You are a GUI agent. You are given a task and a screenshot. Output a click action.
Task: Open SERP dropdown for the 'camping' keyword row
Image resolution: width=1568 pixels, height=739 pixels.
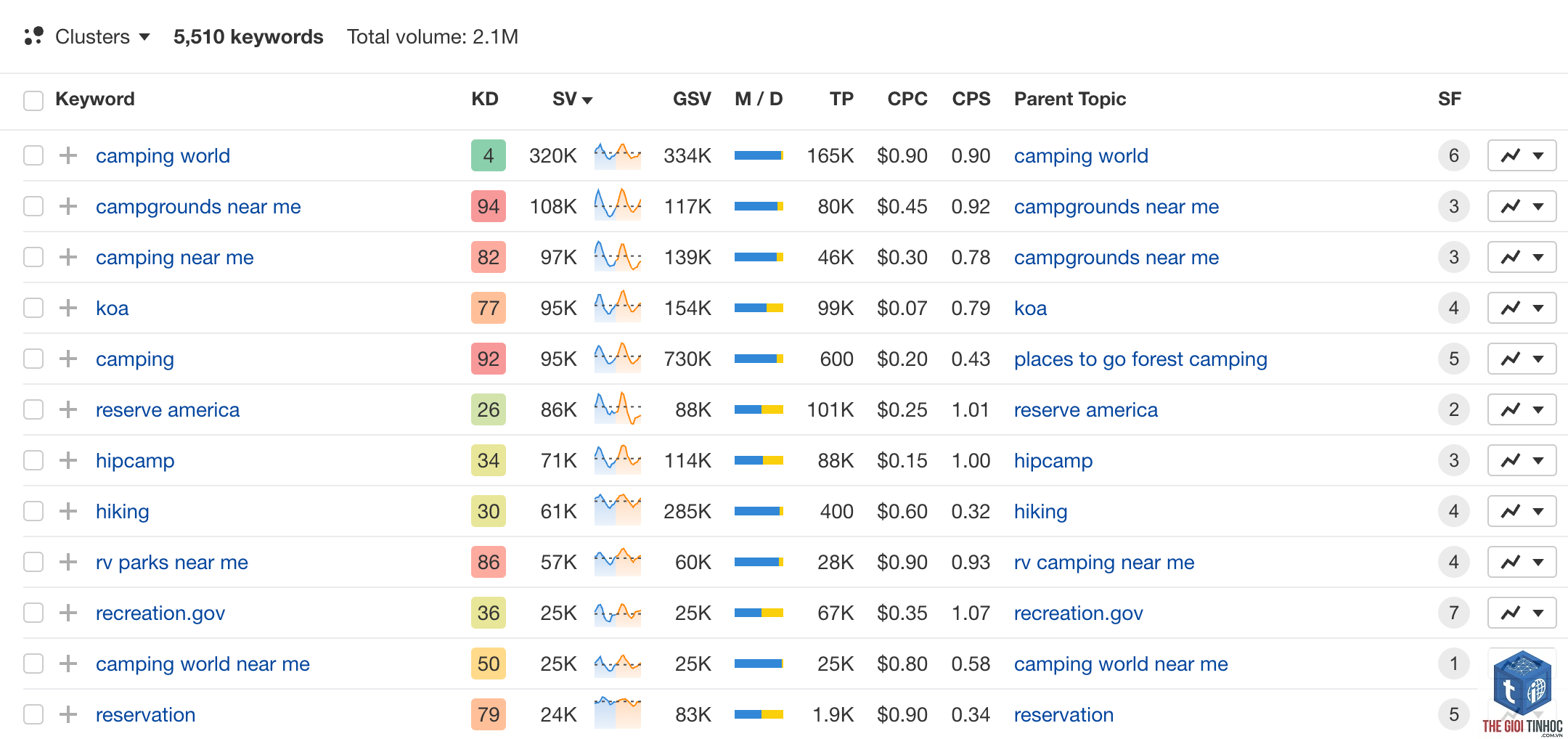(x=1522, y=359)
